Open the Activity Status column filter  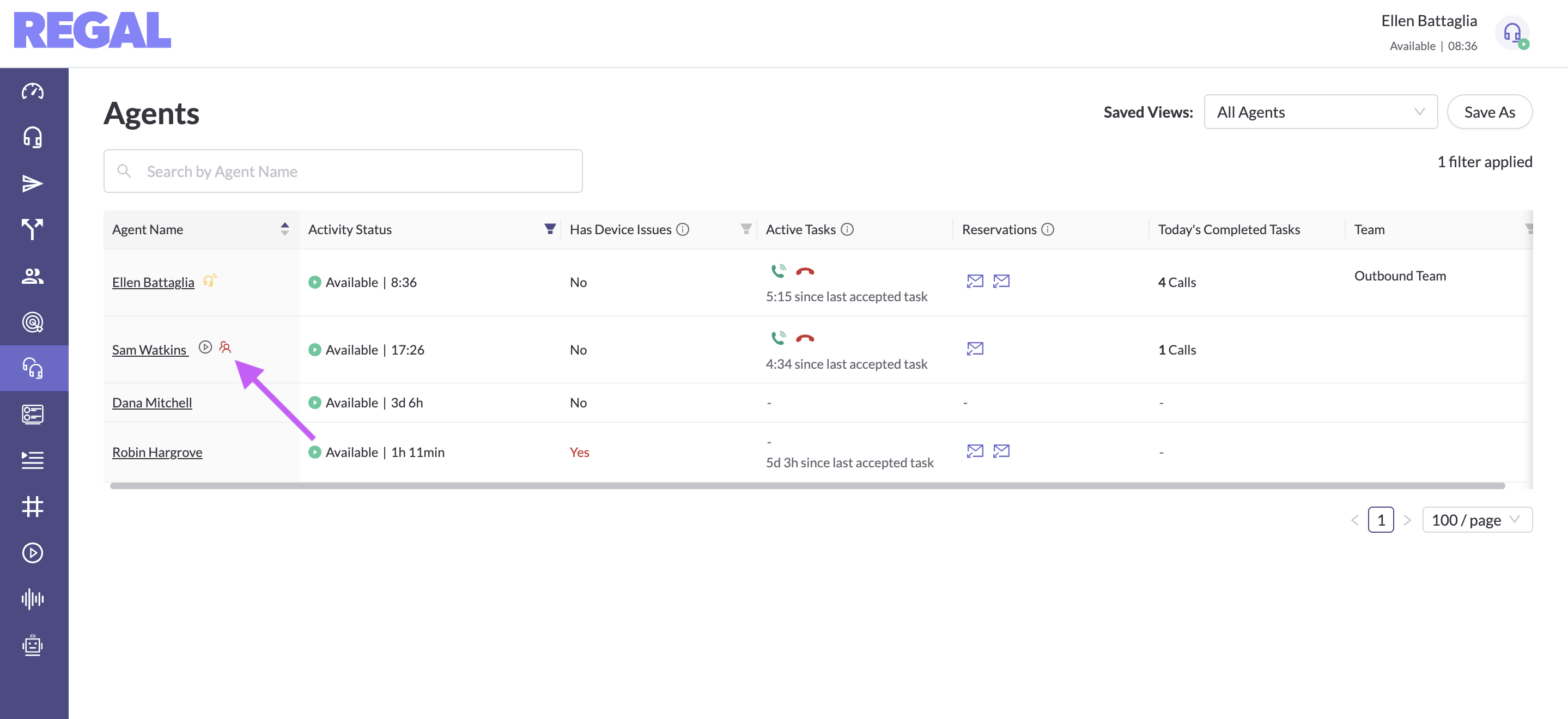(550, 229)
